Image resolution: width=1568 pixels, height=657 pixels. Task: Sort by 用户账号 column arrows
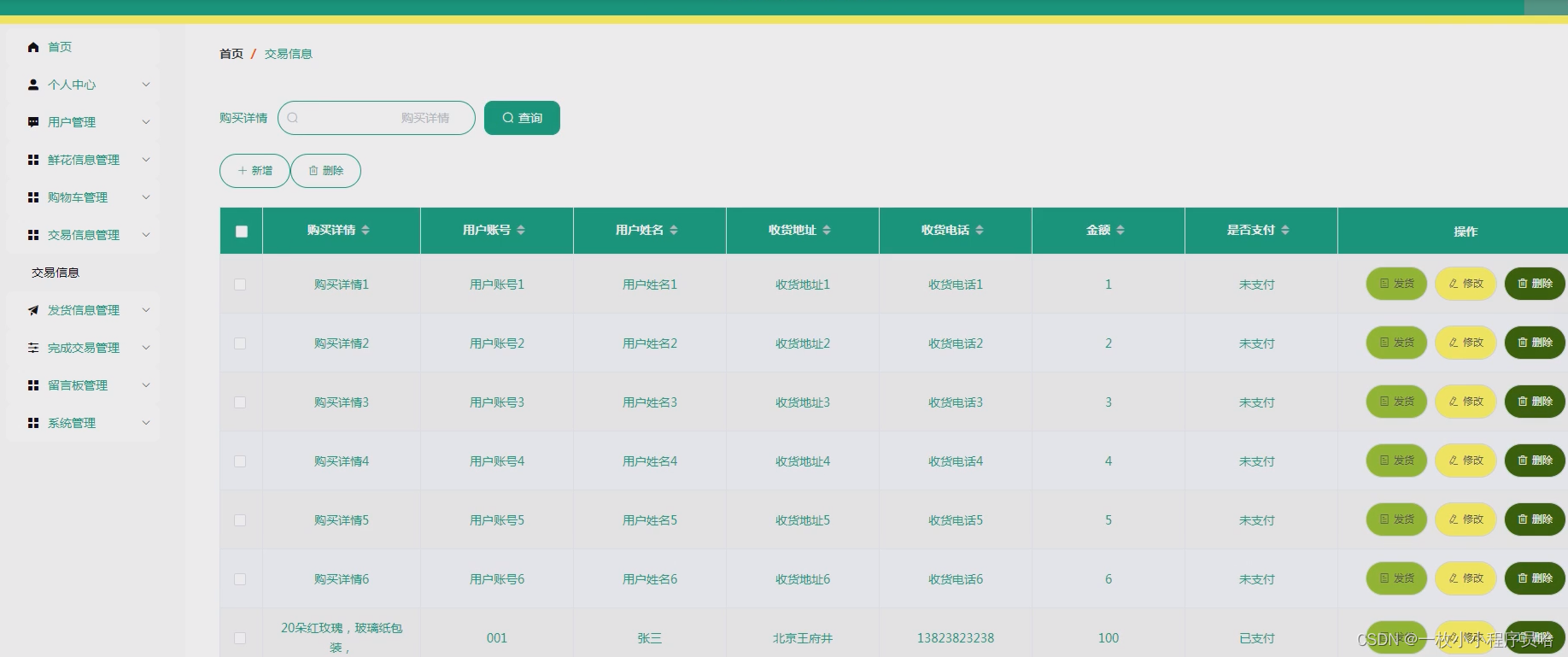[x=521, y=230]
